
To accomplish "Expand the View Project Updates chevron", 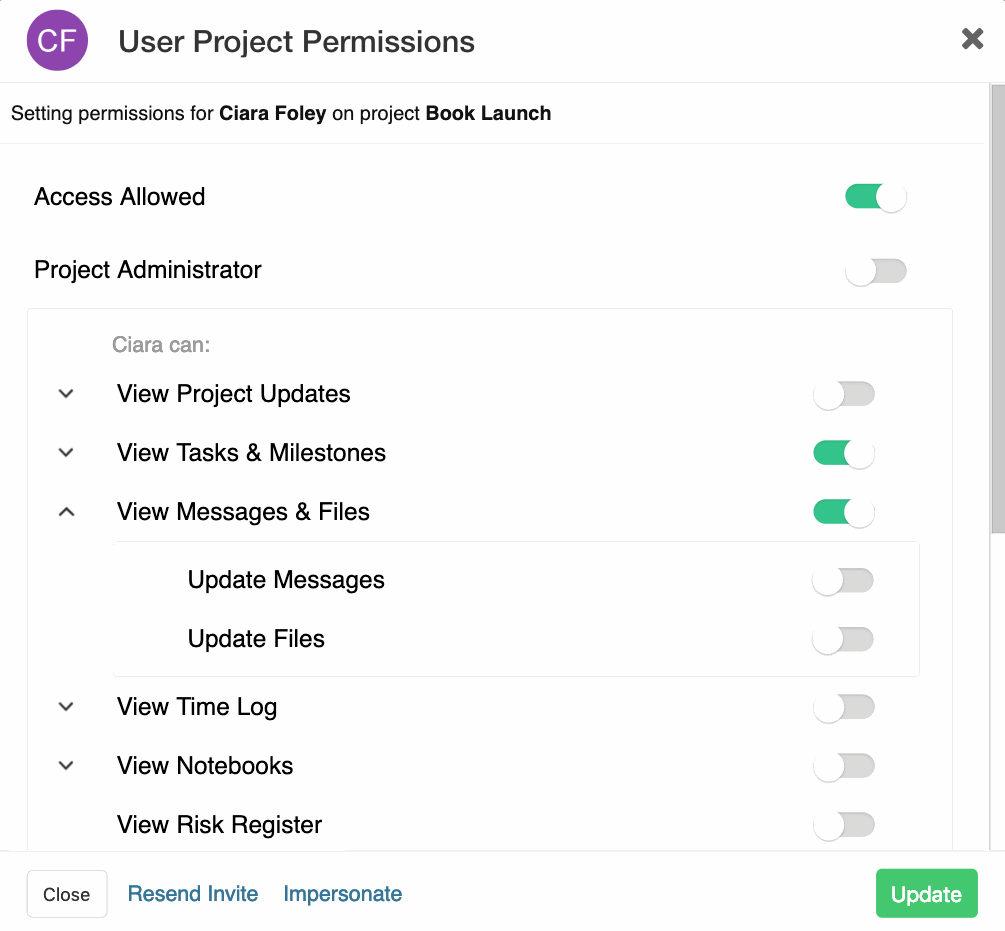I will (66, 393).
